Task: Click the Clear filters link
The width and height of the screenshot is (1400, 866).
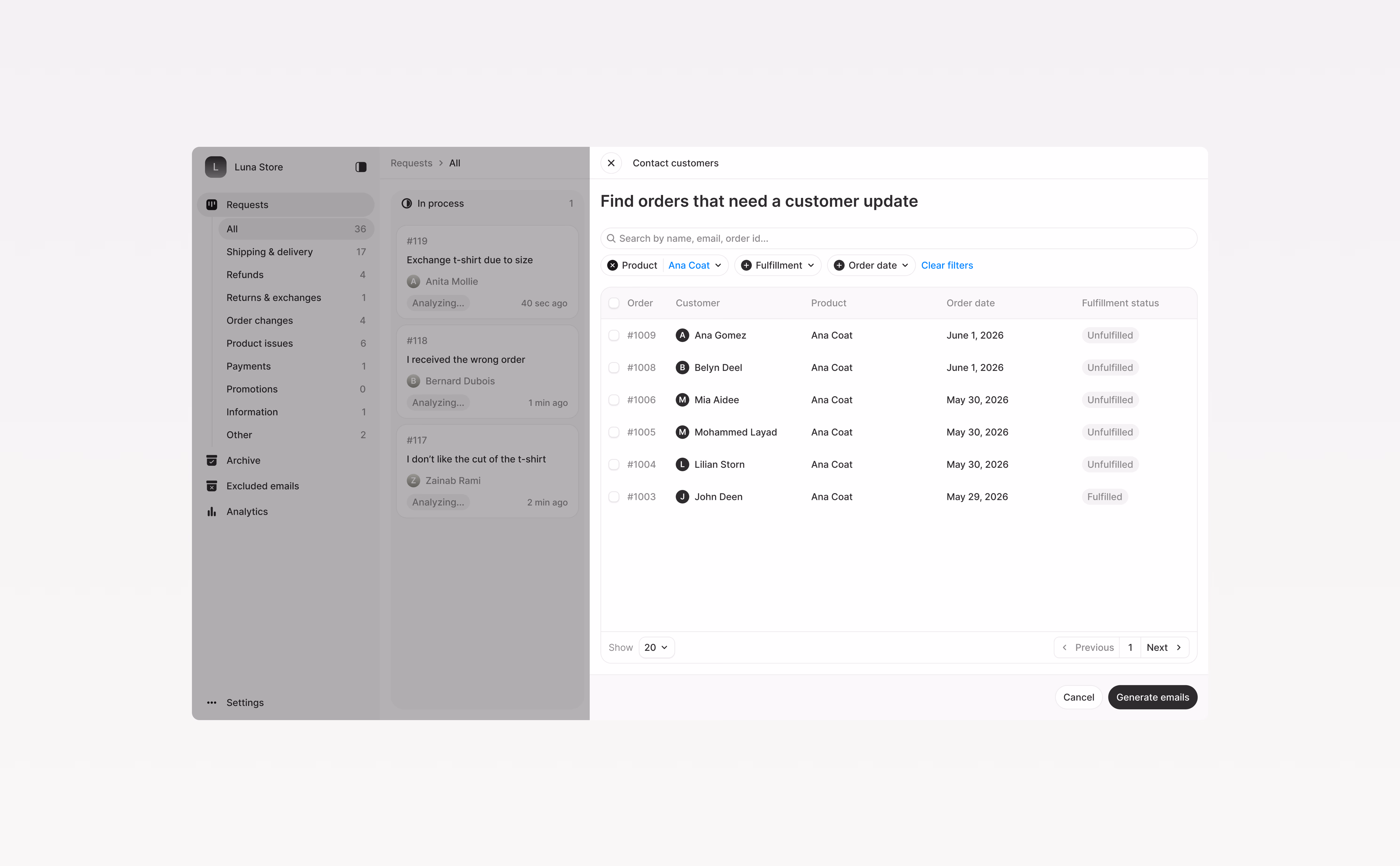Action: 947,265
